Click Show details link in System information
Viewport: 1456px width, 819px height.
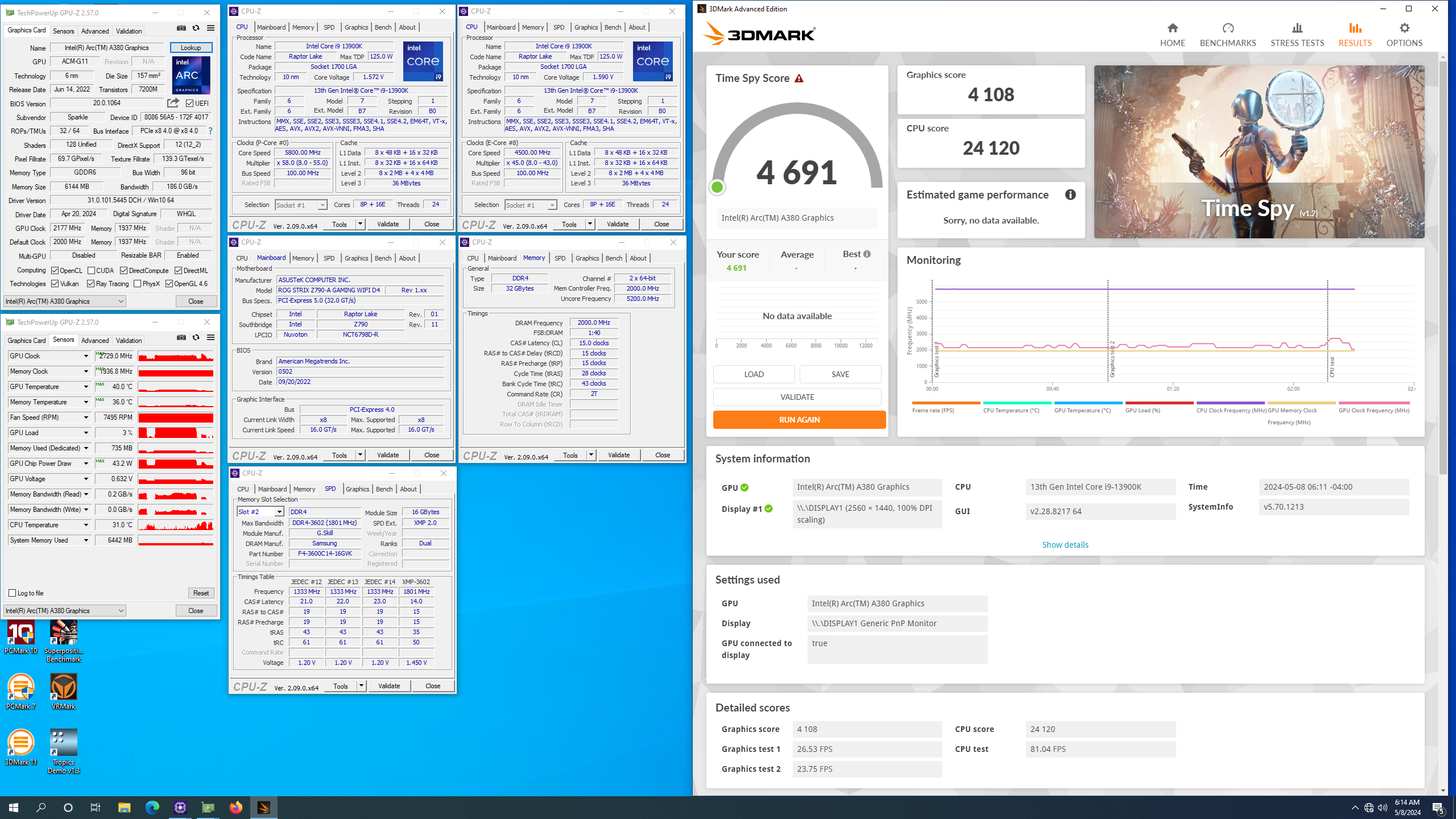[1065, 545]
